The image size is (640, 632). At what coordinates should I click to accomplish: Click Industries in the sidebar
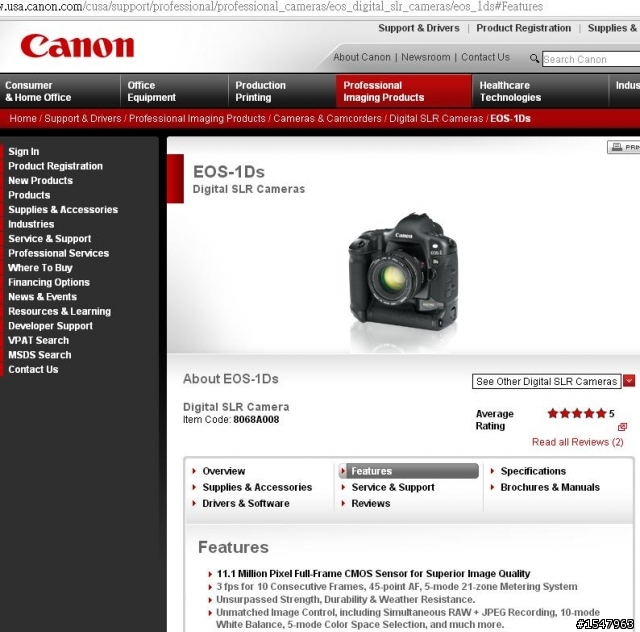click(31, 224)
